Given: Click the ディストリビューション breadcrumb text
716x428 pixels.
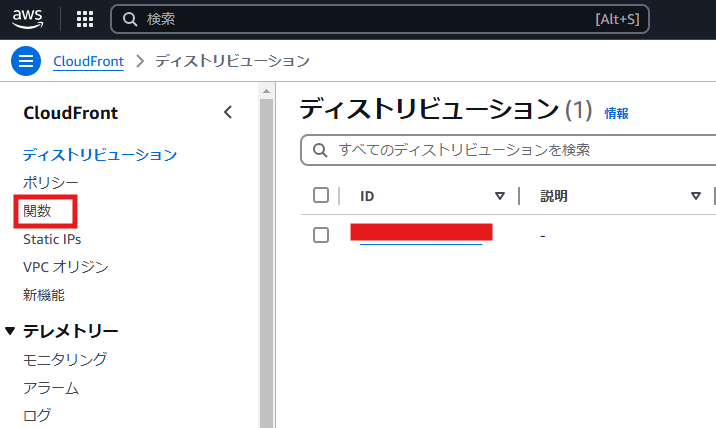Looking at the screenshot, I should (232, 61).
